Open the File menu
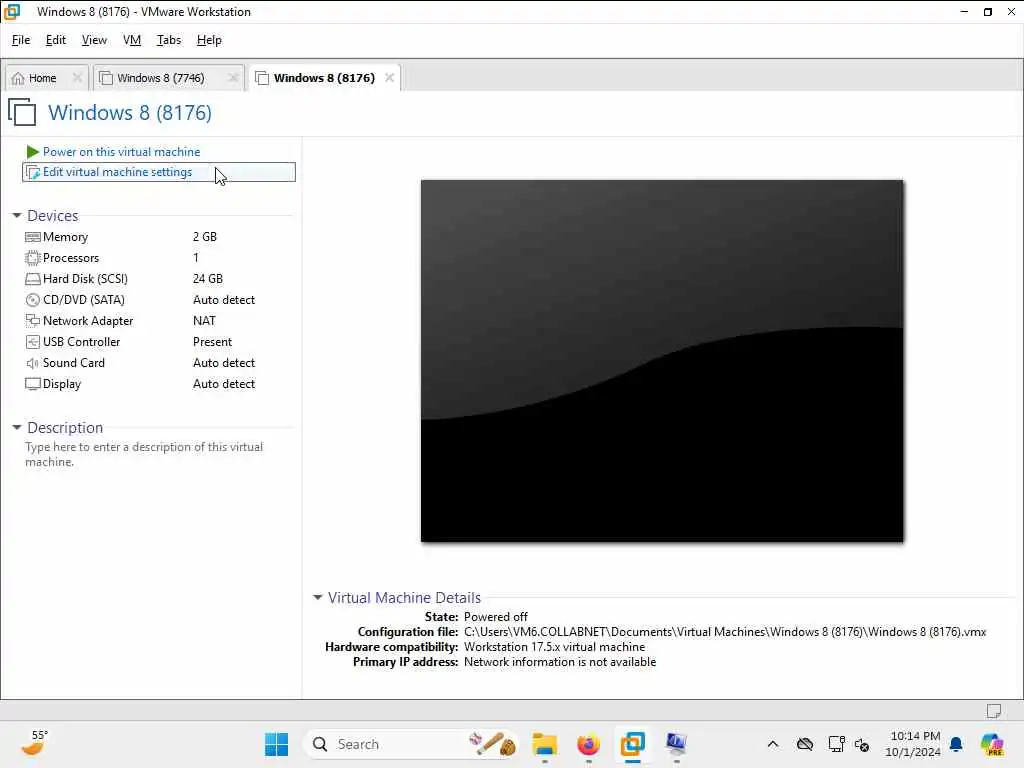The height and width of the screenshot is (768, 1024). click(x=21, y=40)
